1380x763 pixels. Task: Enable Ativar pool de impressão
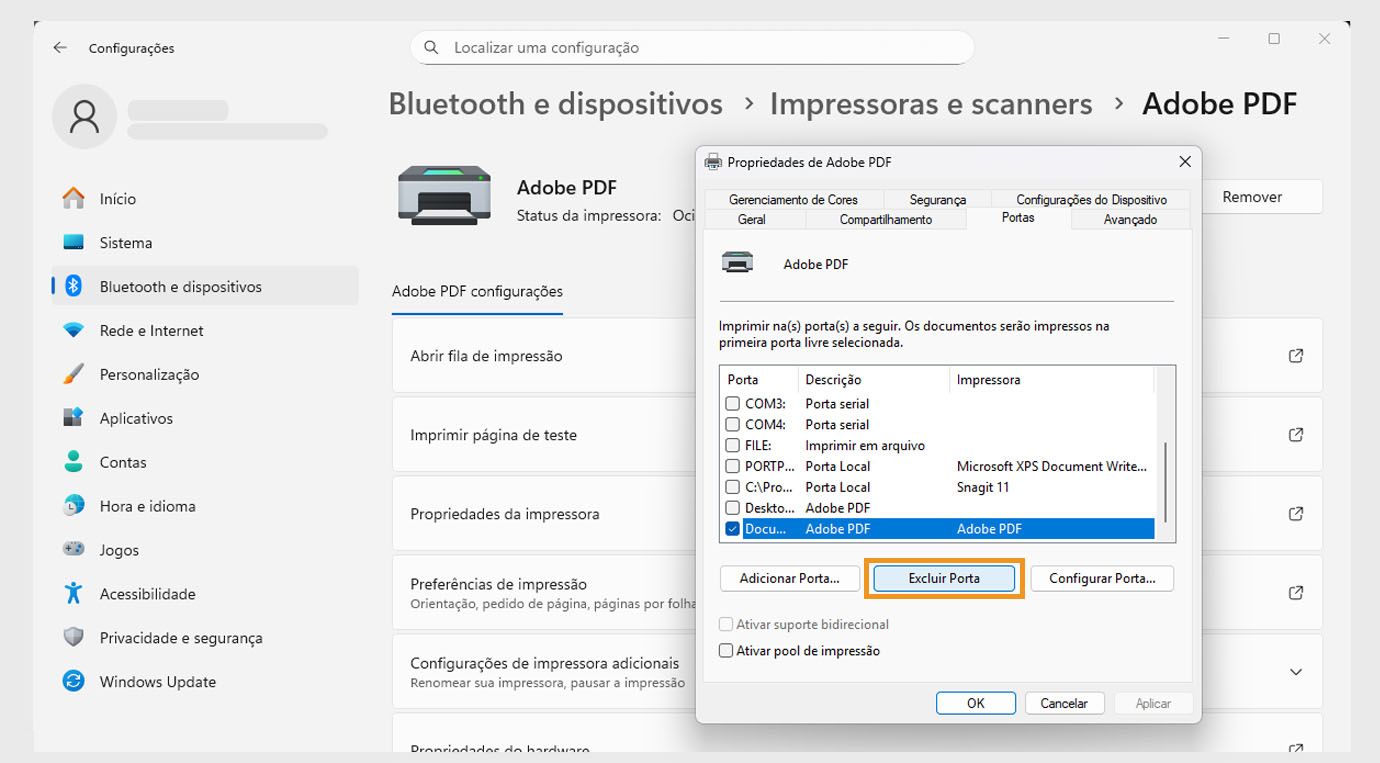pyautogui.click(x=724, y=650)
